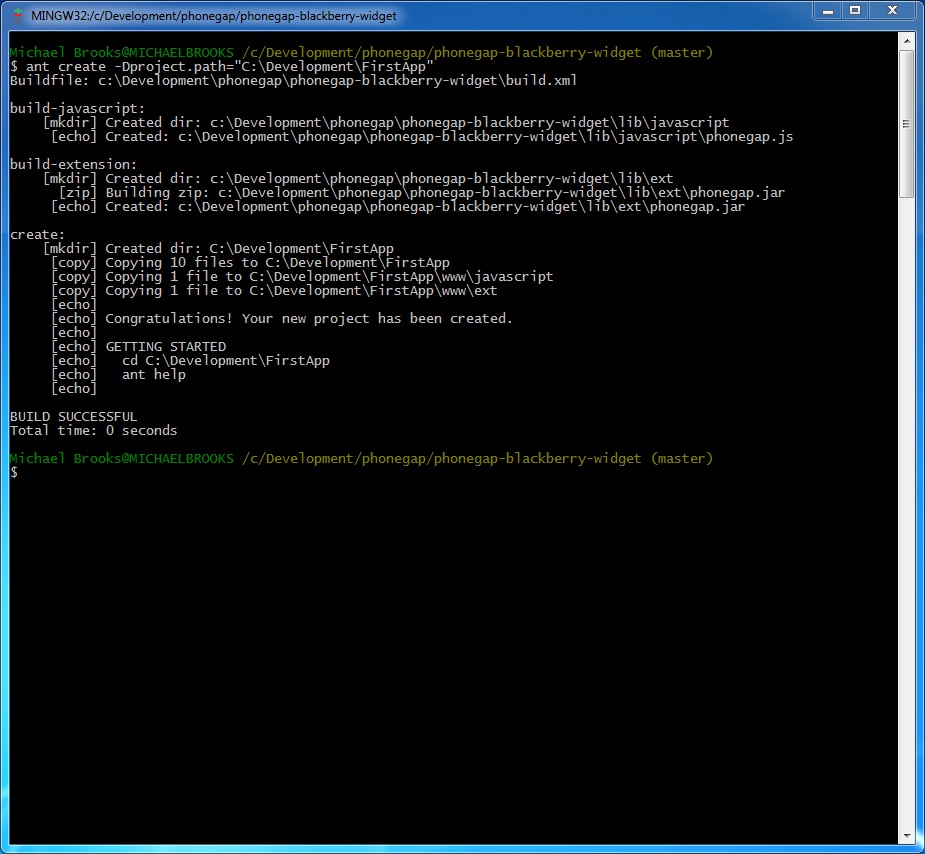The width and height of the screenshot is (925, 854).
Task: Click the vertical scrollbar thumb
Action: point(906,124)
